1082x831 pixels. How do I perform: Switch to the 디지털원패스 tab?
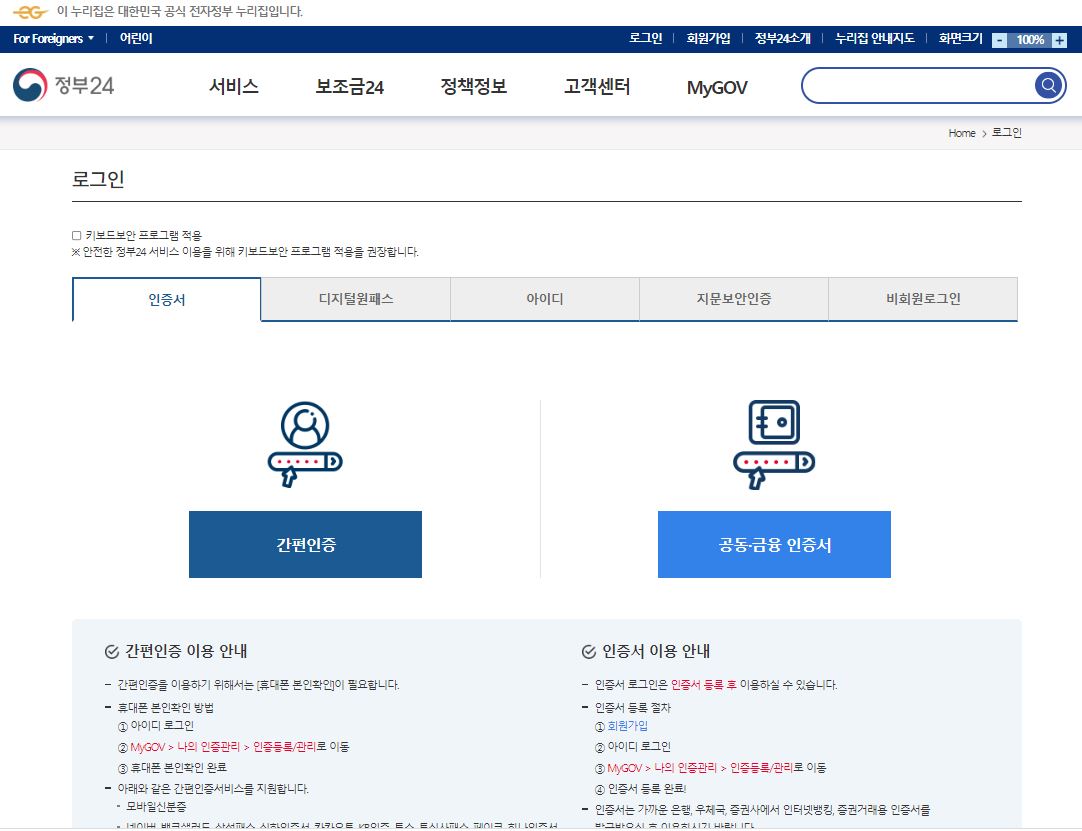tap(355, 299)
